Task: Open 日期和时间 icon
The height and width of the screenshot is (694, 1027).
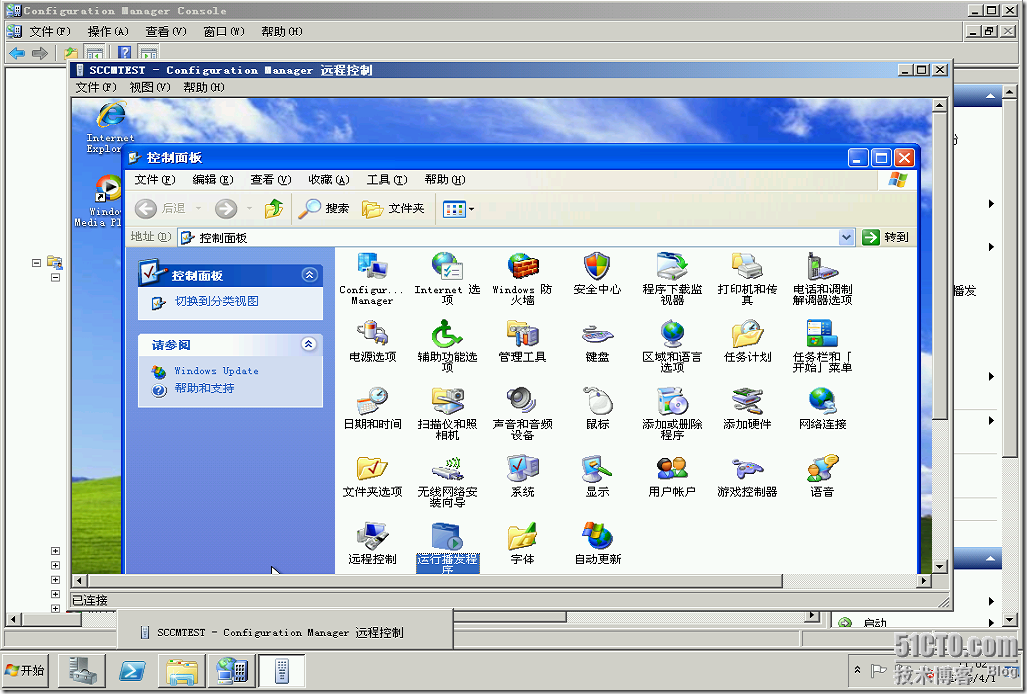Action: pyautogui.click(x=372, y=409)
